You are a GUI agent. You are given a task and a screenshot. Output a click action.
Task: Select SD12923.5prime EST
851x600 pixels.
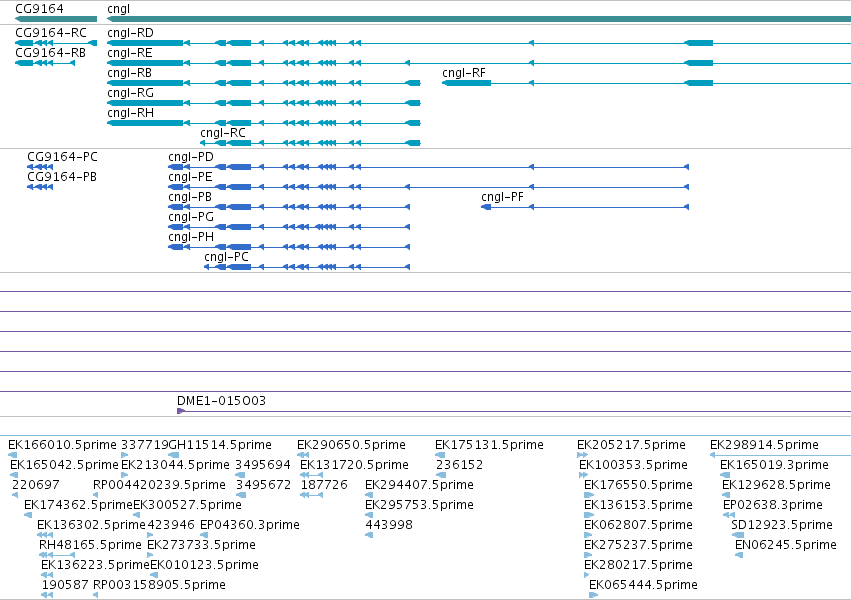click(782, 525)
